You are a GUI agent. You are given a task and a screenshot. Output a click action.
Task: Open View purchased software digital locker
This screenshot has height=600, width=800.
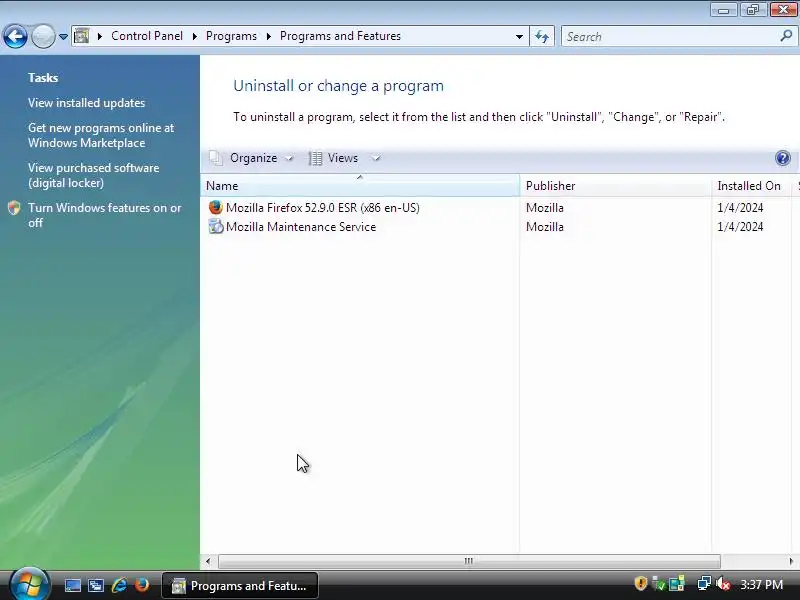(x=93, y=176)
